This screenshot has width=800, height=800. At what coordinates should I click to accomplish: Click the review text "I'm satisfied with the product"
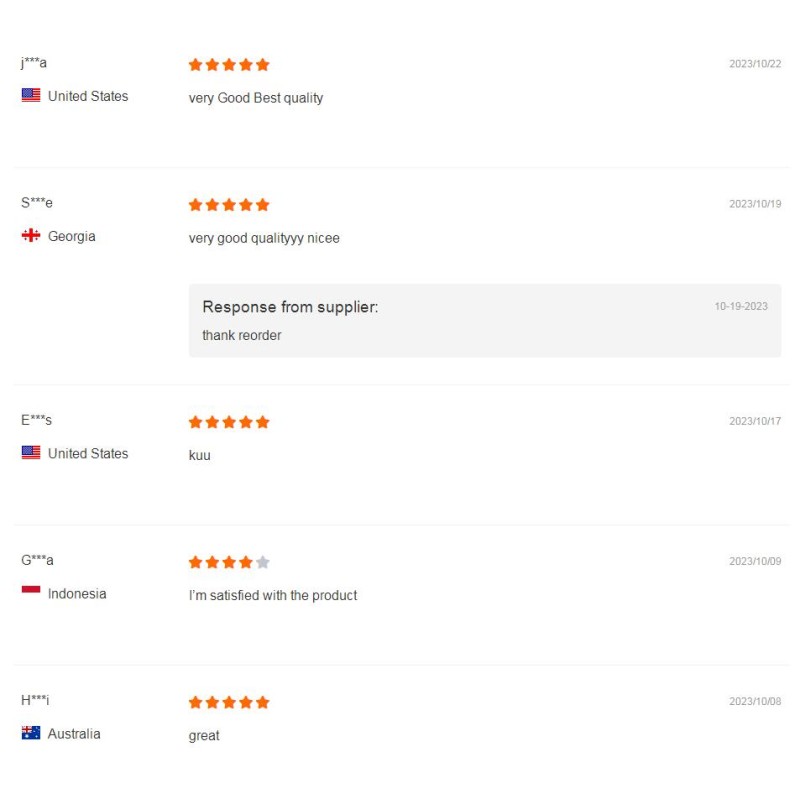(x=273, y=595)
